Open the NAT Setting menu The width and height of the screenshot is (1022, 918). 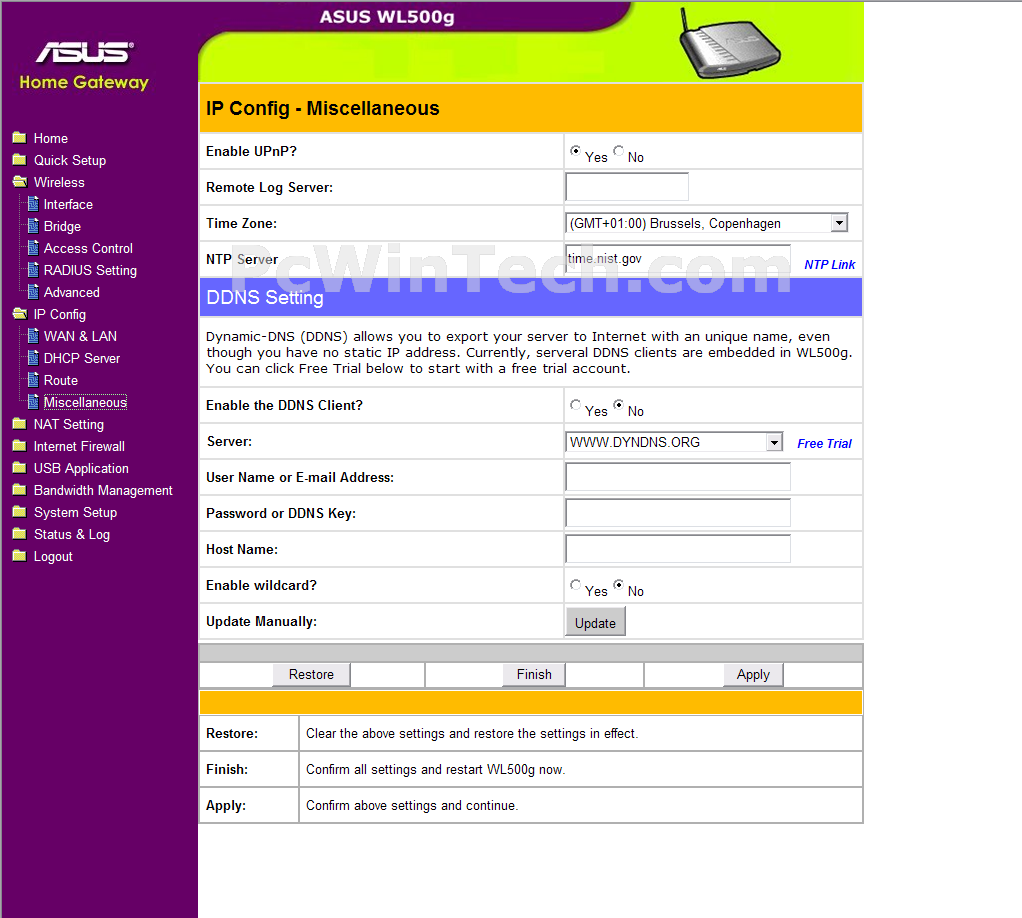68,424
